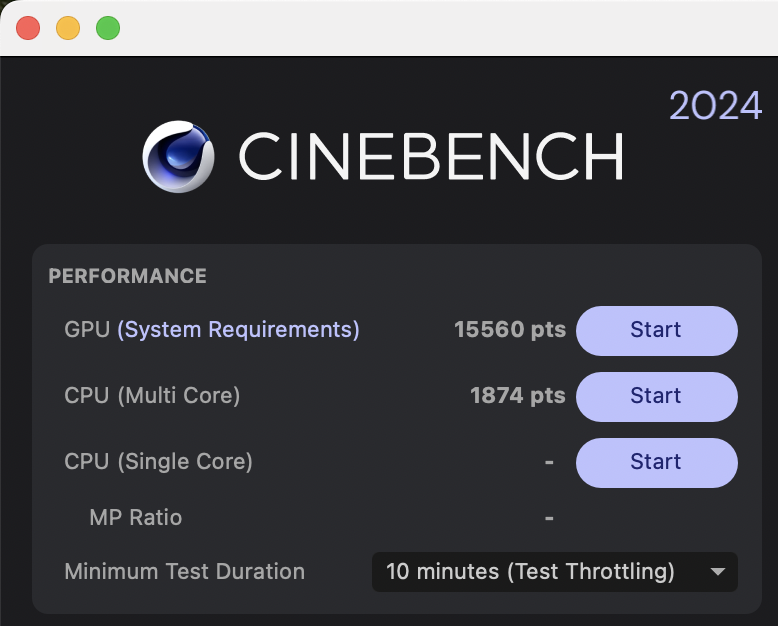The height and width of the screenshot is (626, 778).
Task: Start the CPU Single Core test
Action: tap(656, 462)
